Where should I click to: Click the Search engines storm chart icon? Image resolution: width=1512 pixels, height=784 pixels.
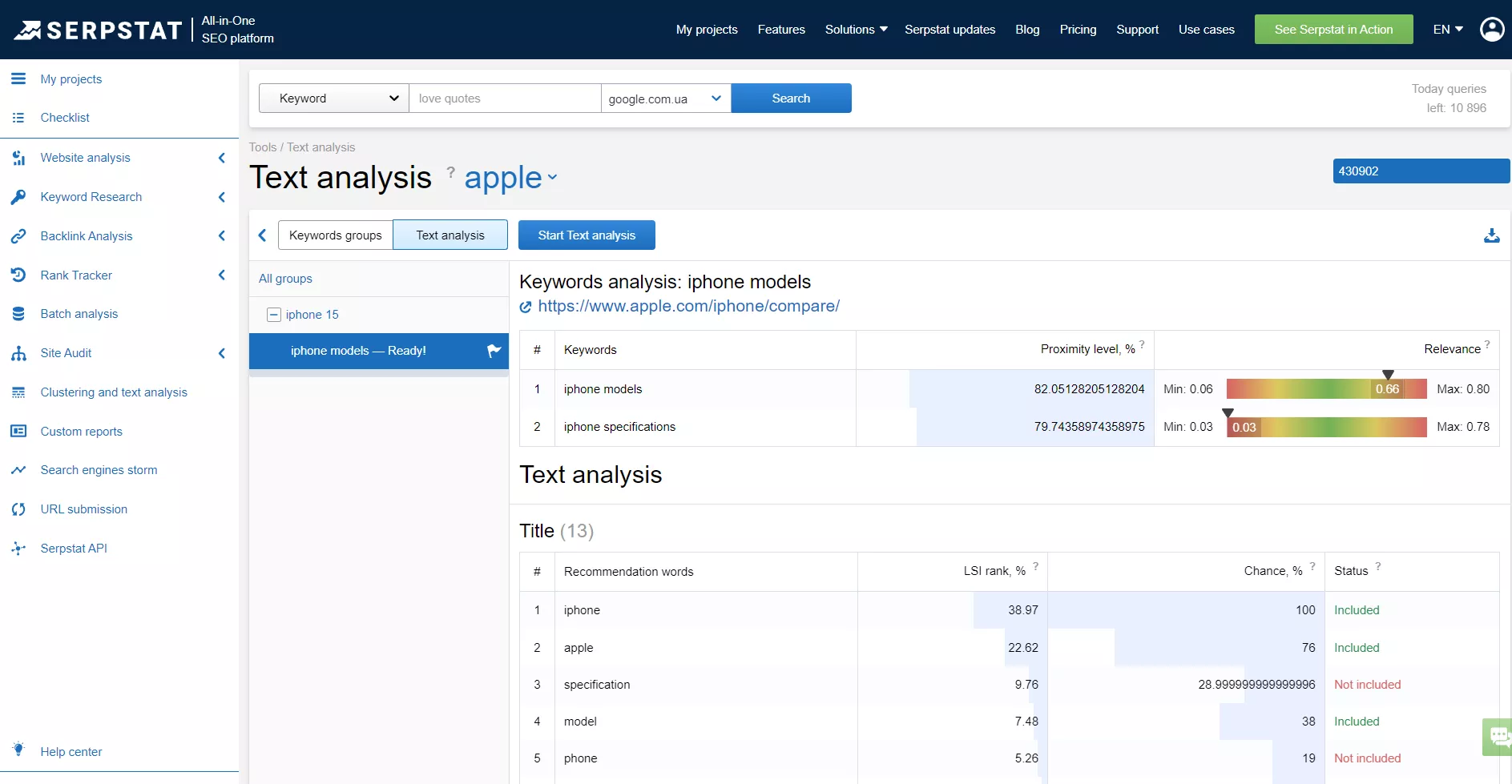tap(18, 470)
